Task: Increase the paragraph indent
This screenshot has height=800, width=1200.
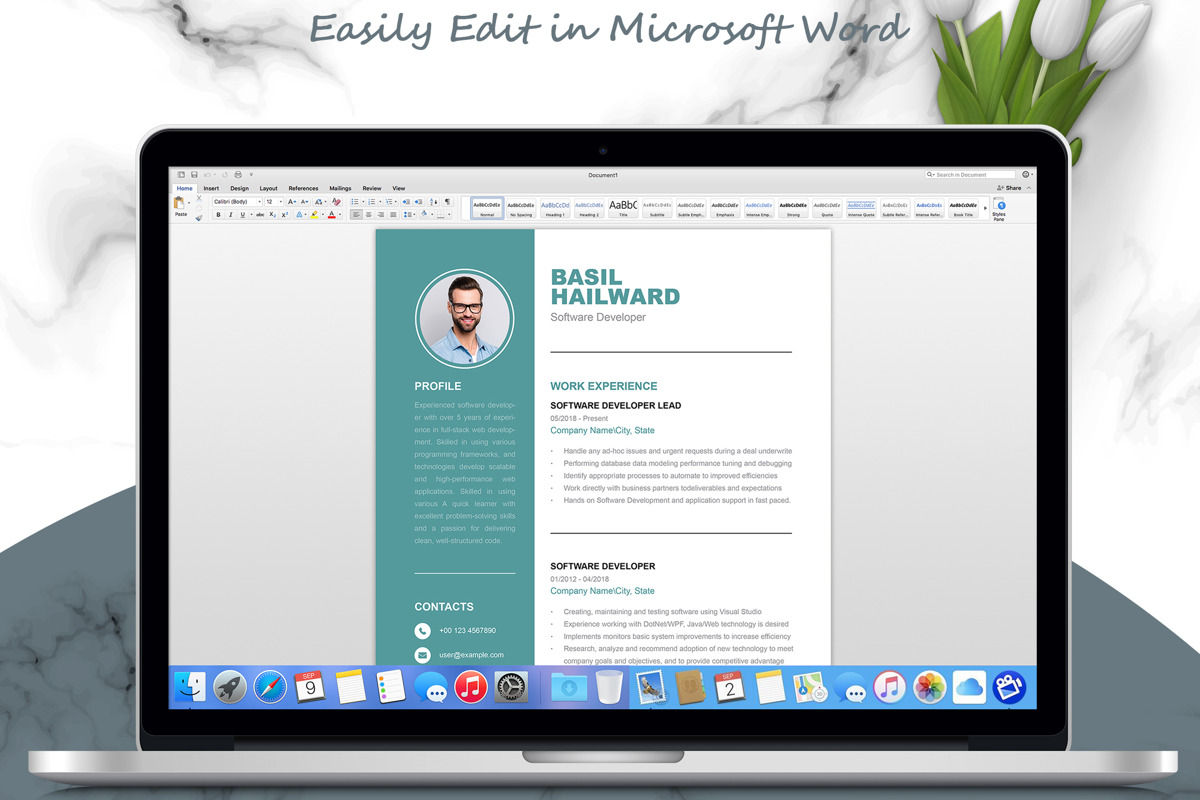Action: click(419, 202)
